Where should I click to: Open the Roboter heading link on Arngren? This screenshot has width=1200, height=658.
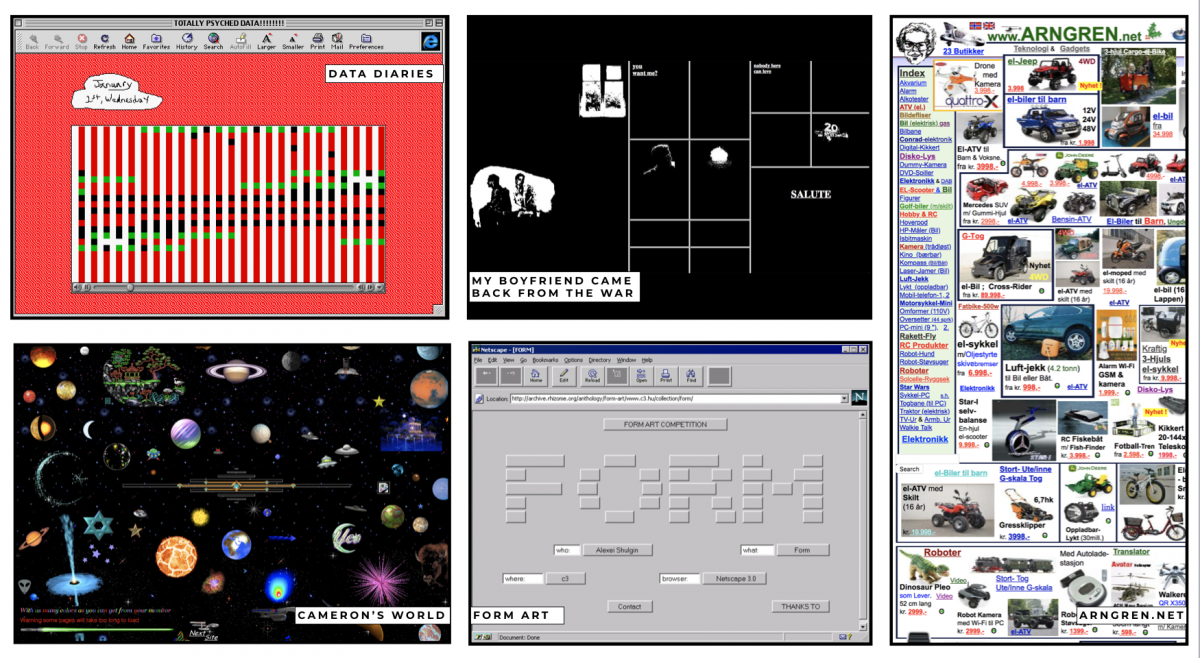pyautogui.click(x=943, y=552)
